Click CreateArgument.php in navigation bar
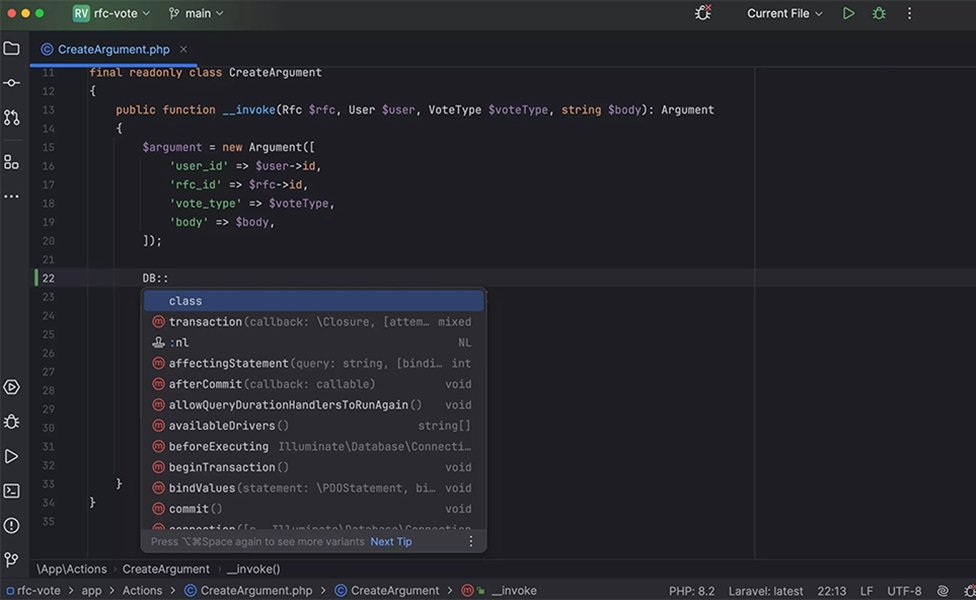Viewport: 976px width, 600px height. click(x=249, y=591)
